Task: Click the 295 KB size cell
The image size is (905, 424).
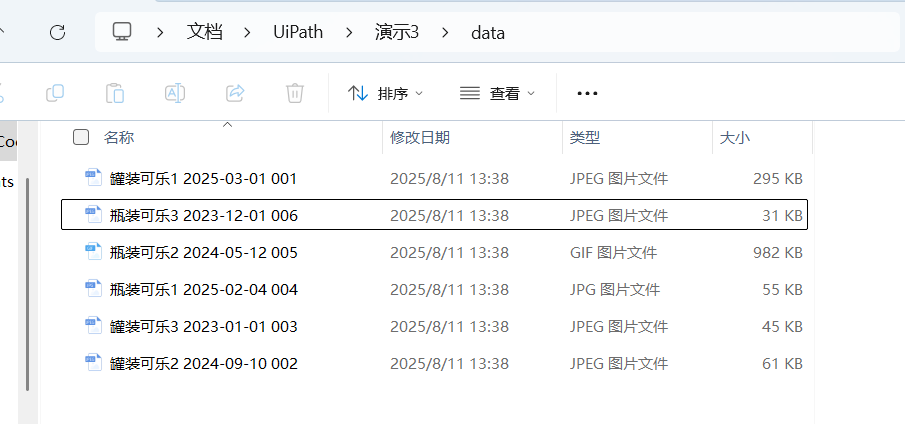Action: (x=777, y=179)
